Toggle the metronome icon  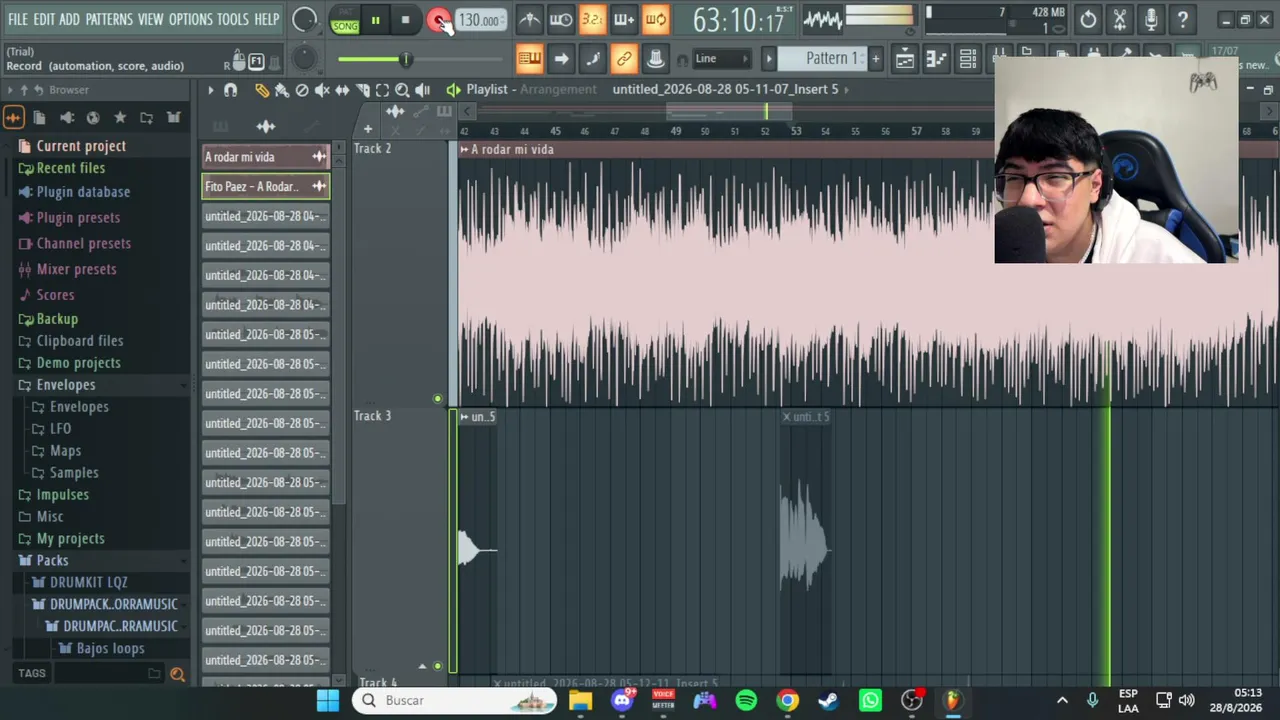click(529, 19)
